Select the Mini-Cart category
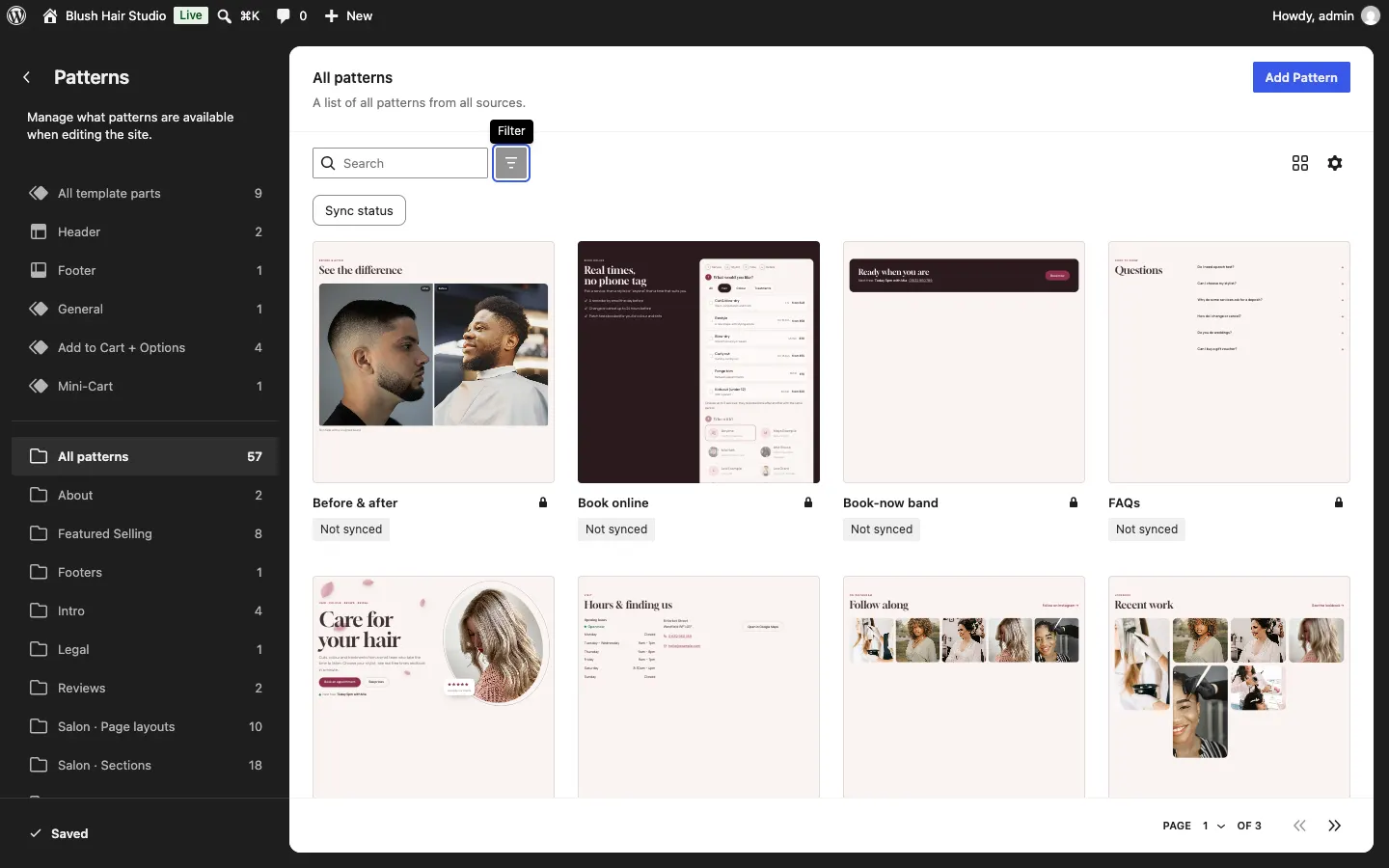Screen dimensions: 1389x868 pyautogui.click(x=145, y=386)
